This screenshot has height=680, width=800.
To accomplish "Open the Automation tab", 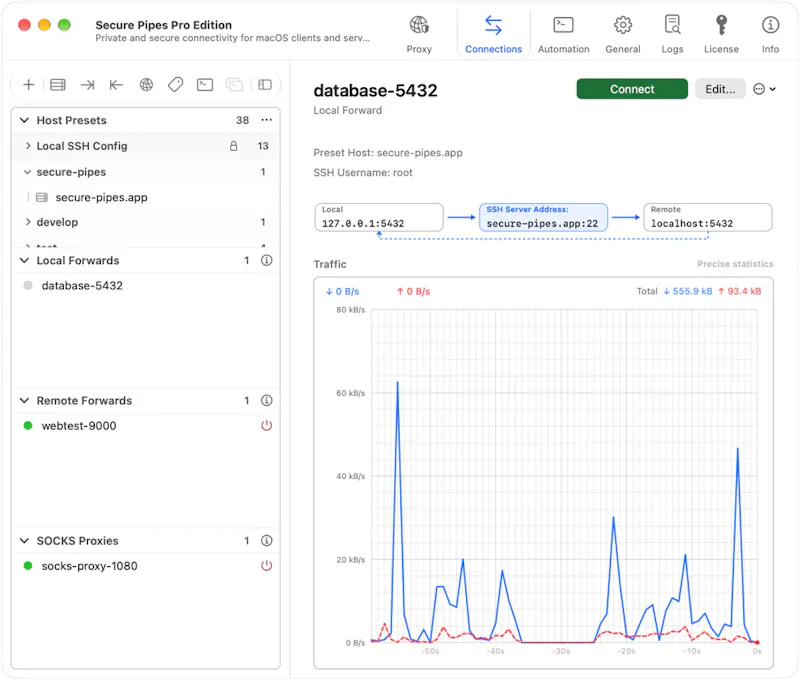I will (563, 34).
